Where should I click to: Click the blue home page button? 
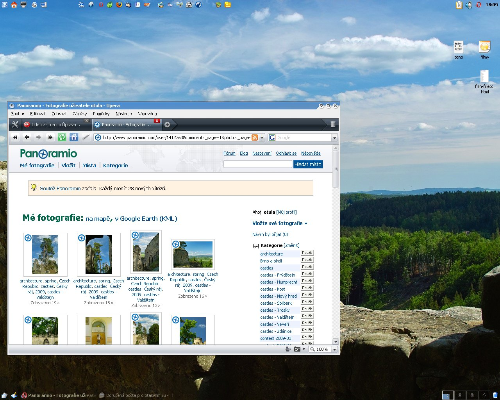(74, 137)
